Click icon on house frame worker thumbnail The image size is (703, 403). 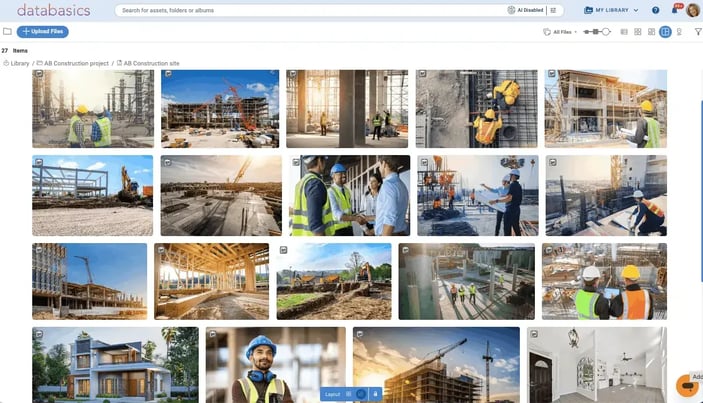552,74
